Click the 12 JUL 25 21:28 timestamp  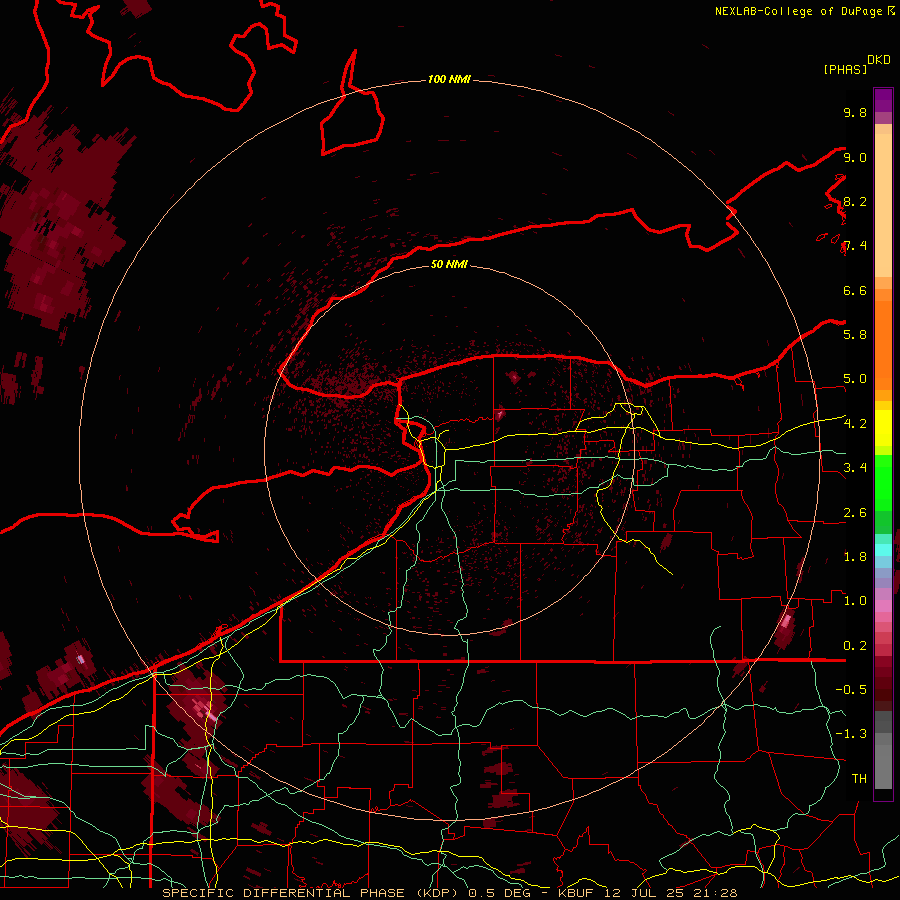coord(672,893)
